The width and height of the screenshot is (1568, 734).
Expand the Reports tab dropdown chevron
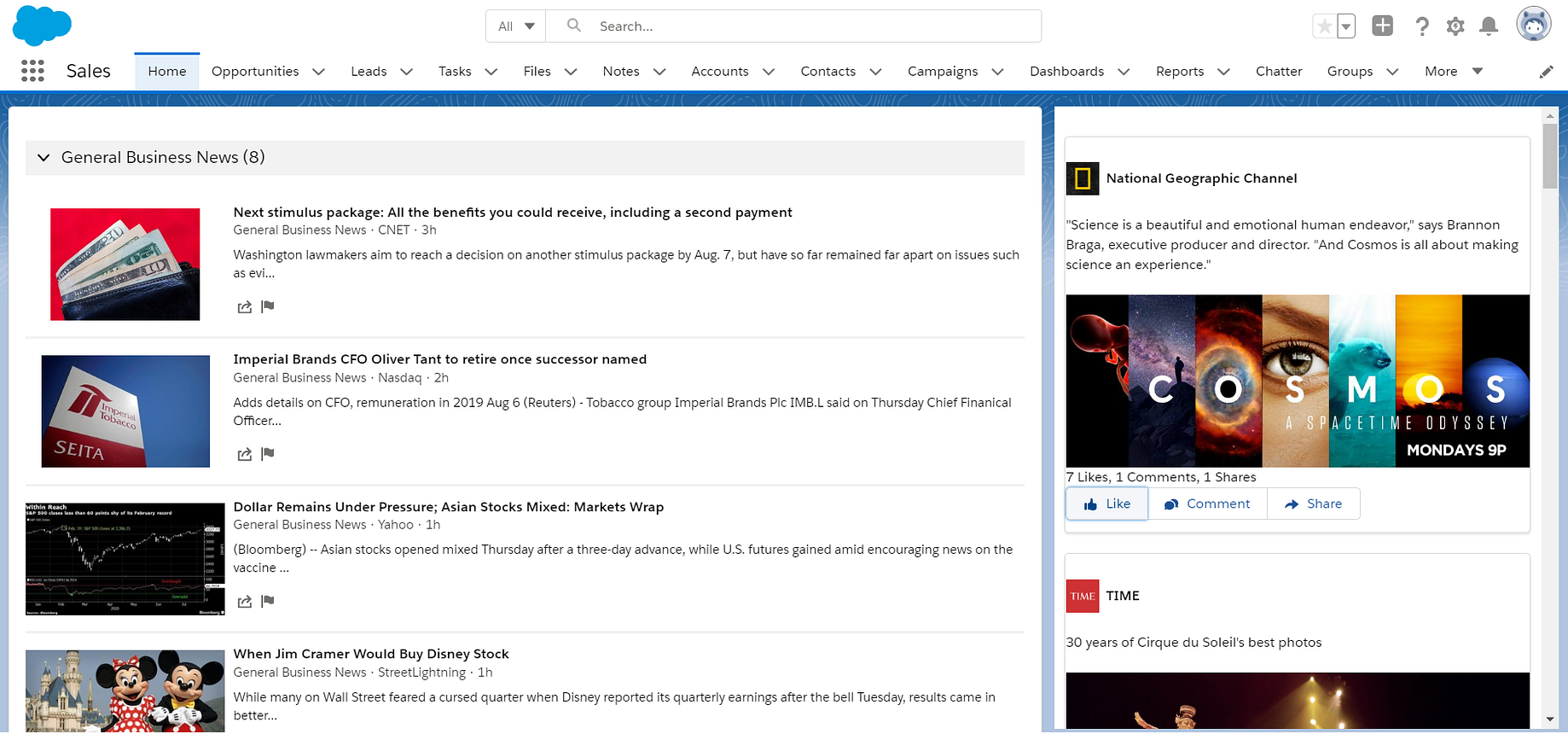(x=1223, y=72)
